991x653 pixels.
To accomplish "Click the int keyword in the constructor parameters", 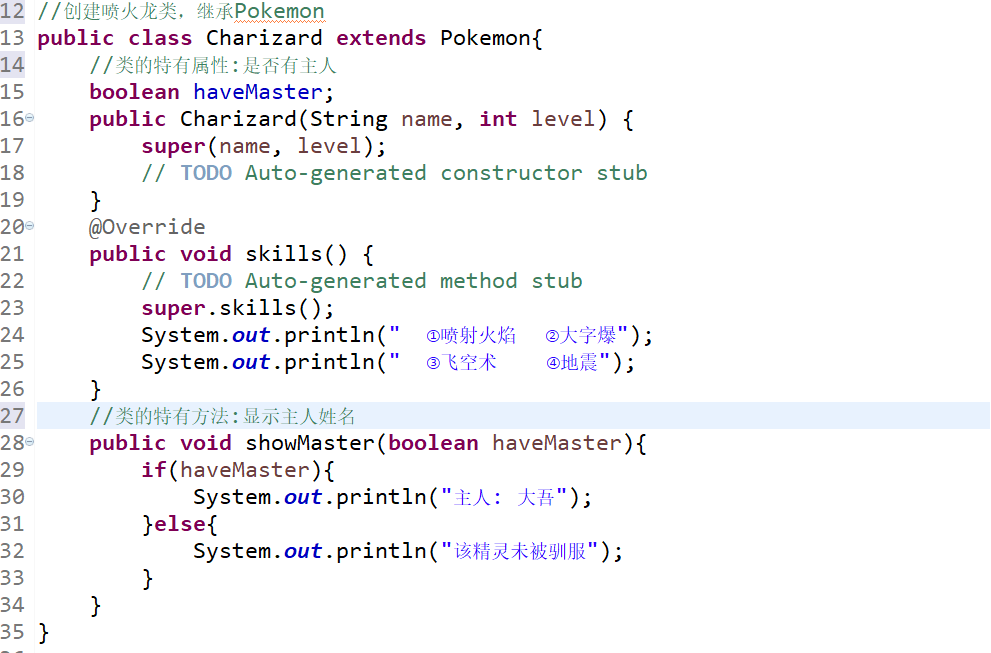I will coord(498,119).
